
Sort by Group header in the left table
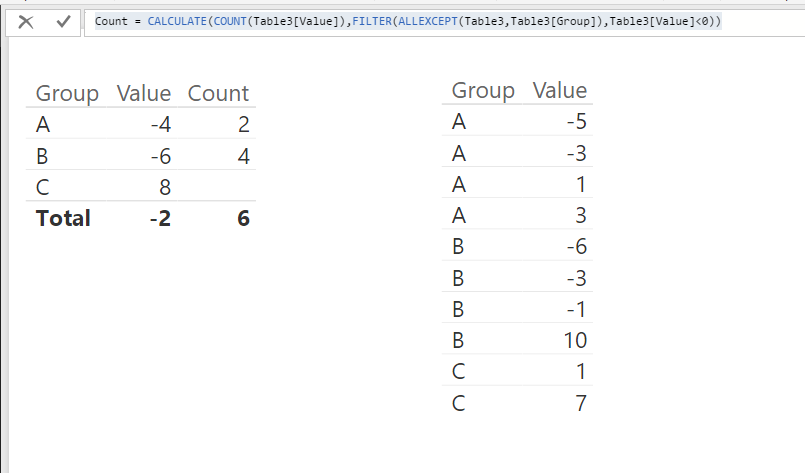click(67, 93)
